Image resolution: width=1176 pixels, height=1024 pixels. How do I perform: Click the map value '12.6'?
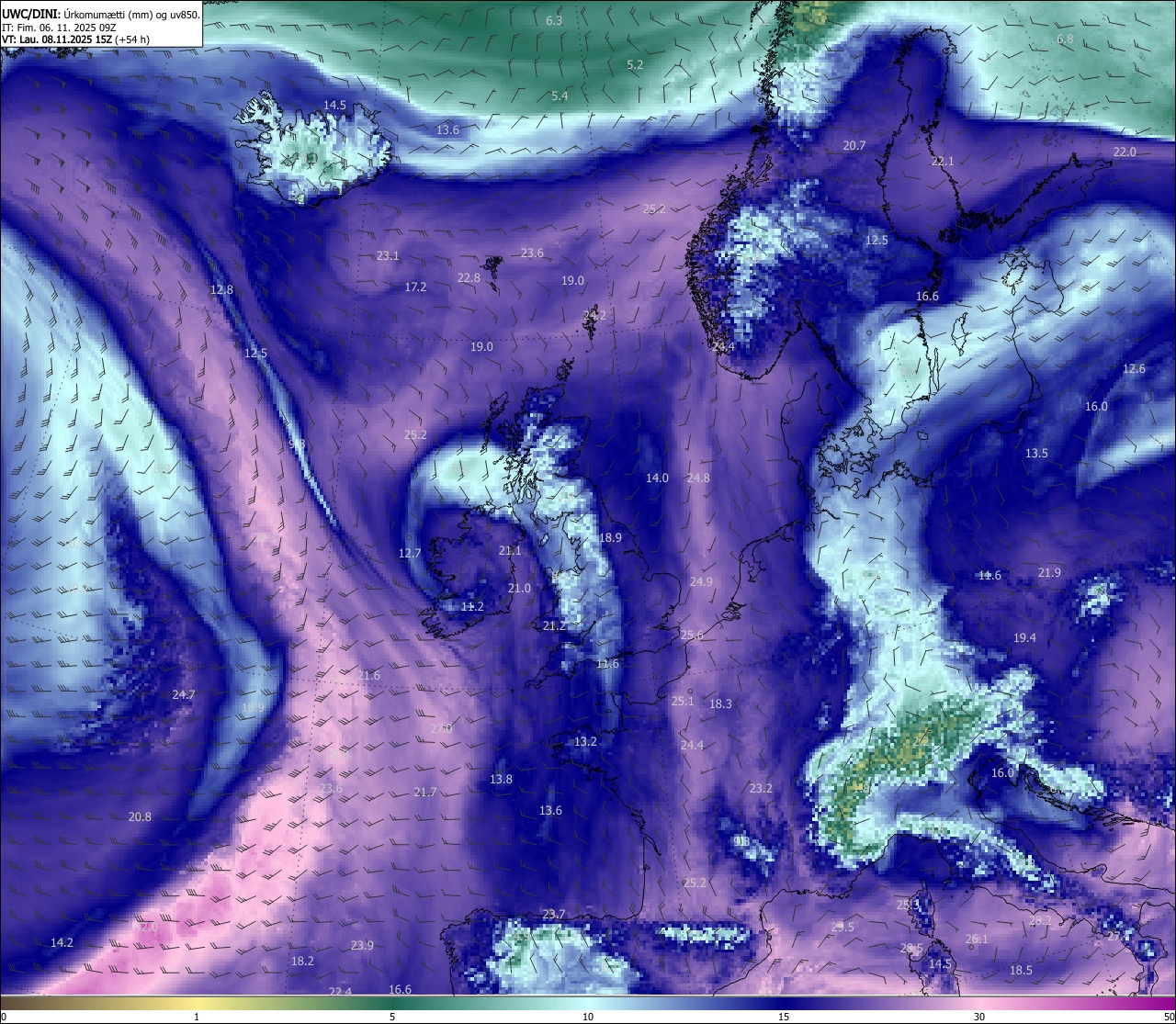click(x=1134, y=368)
